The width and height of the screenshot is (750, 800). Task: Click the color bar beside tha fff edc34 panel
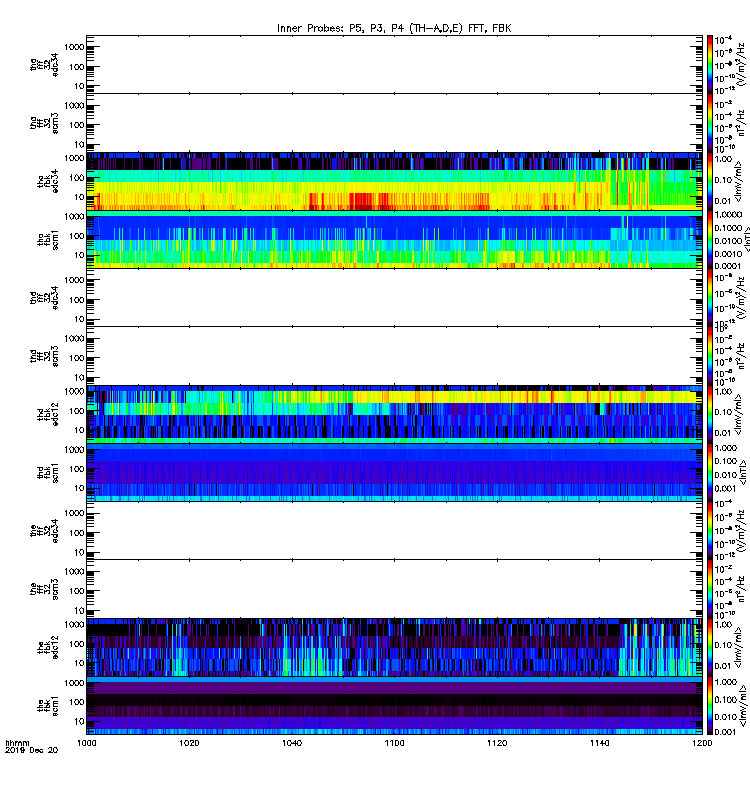point(710,64)
